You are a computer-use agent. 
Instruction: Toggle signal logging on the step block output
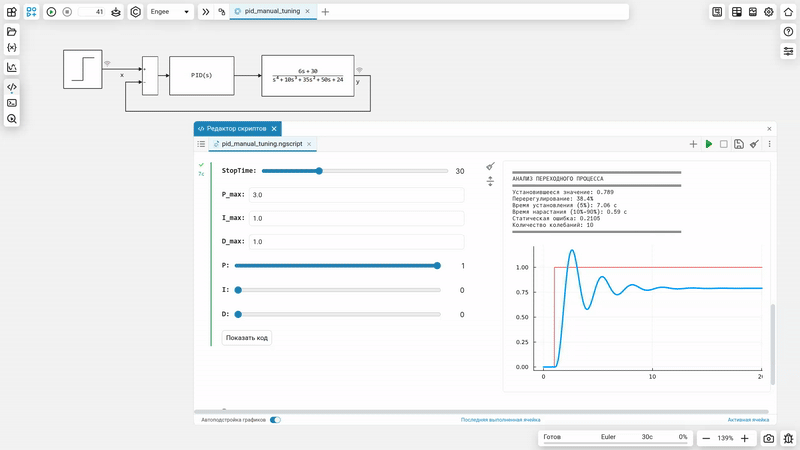(107, 63)
